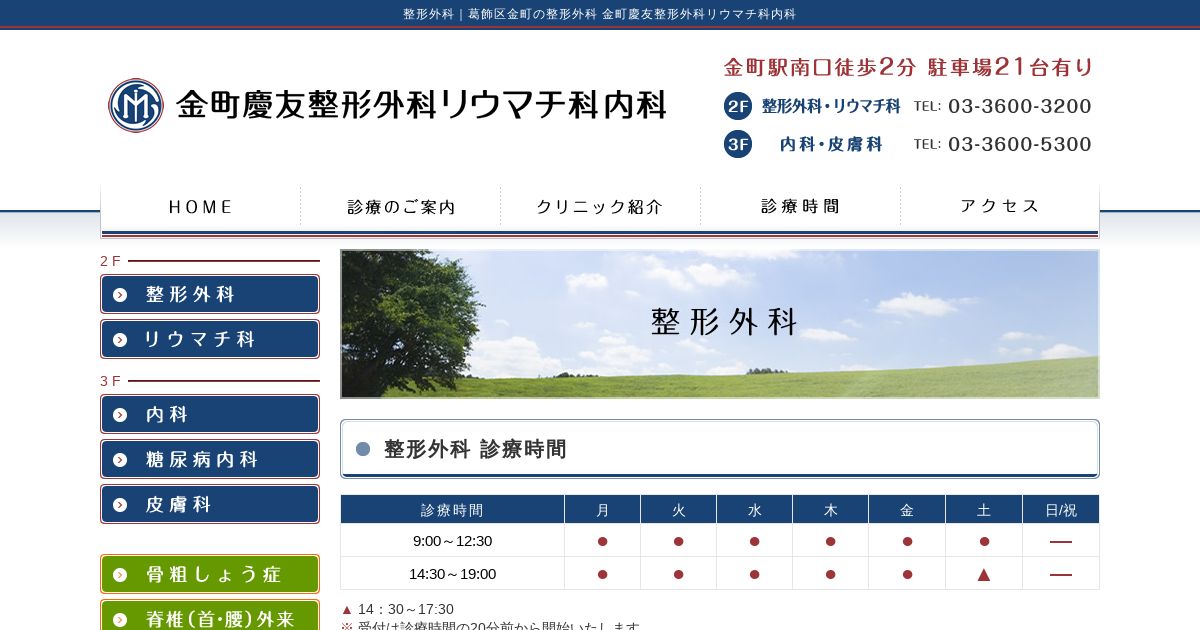This screenshot has height=630, width=1200.
Task: Click 内科・皮膚科 label in header
Action: [x=831, y=144]
